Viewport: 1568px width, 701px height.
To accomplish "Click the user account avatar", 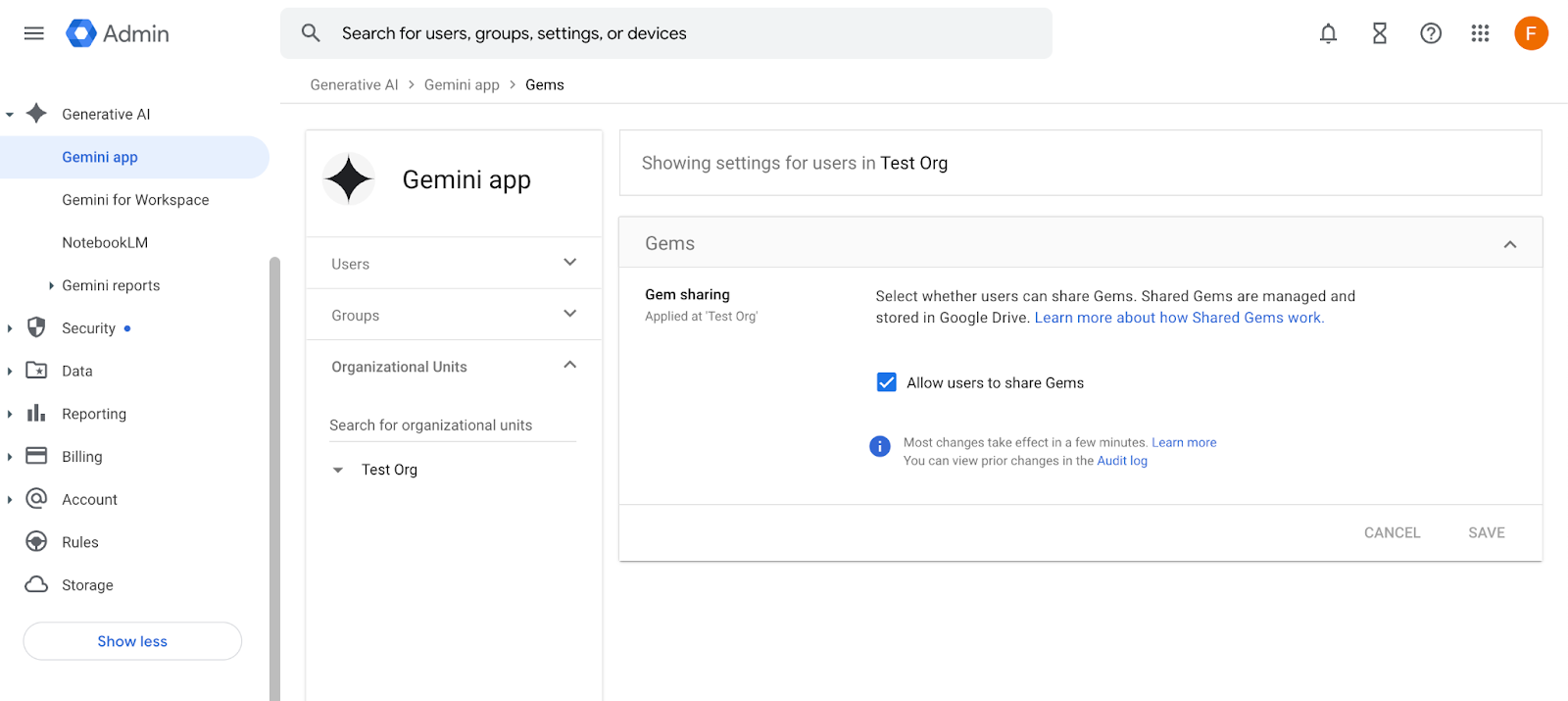I will point(1530,33).
